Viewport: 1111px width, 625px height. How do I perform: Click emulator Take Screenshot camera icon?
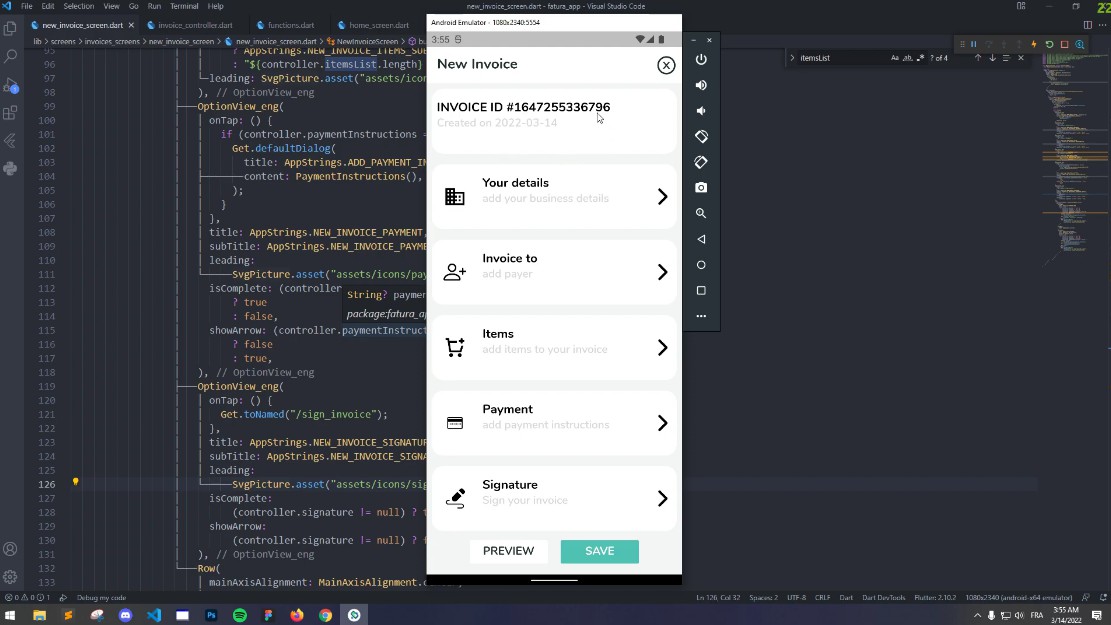pyautogui.click(x=701, y=188)
